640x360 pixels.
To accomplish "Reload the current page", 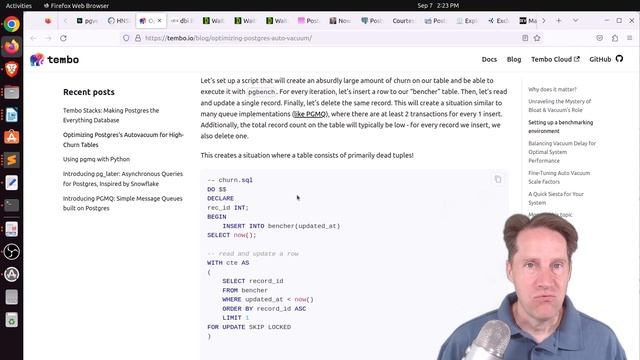I will (63, 38).
